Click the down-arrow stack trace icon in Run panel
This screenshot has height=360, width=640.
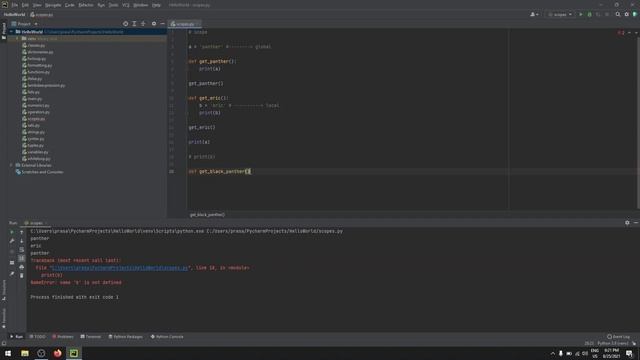click(22, 241)
